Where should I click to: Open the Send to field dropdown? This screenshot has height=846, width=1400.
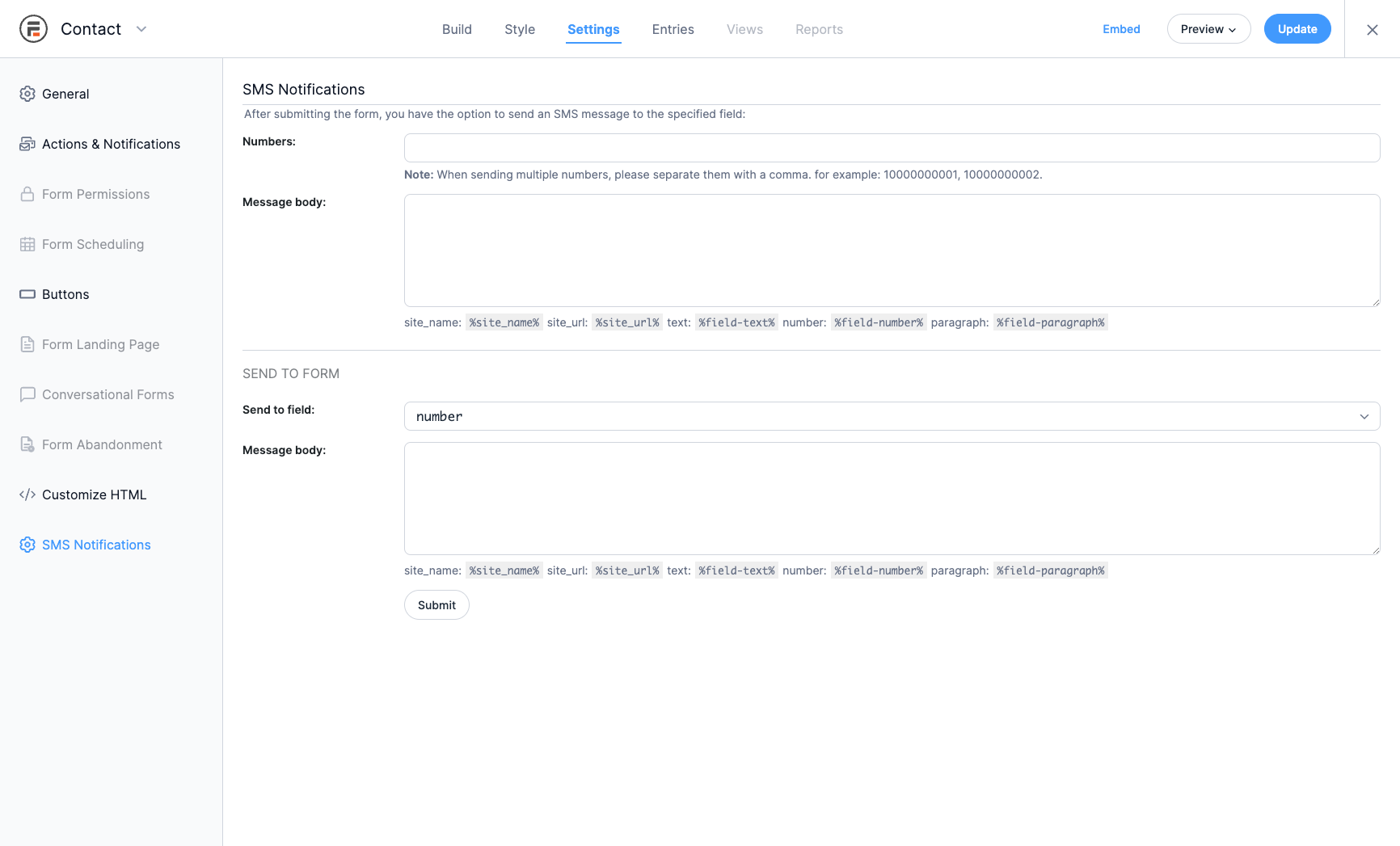(892, 416)
